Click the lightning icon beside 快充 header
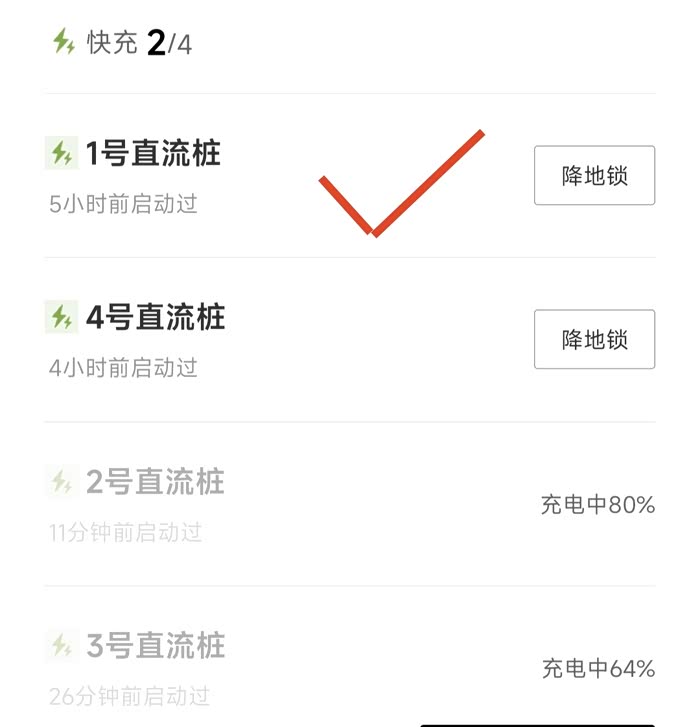Viewport: 700px width, 727px height. pos(64,42)
